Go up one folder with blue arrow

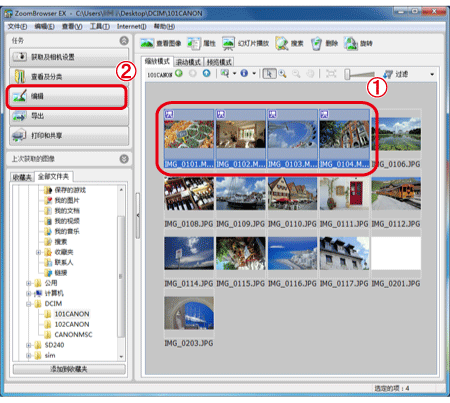[207, 73]
